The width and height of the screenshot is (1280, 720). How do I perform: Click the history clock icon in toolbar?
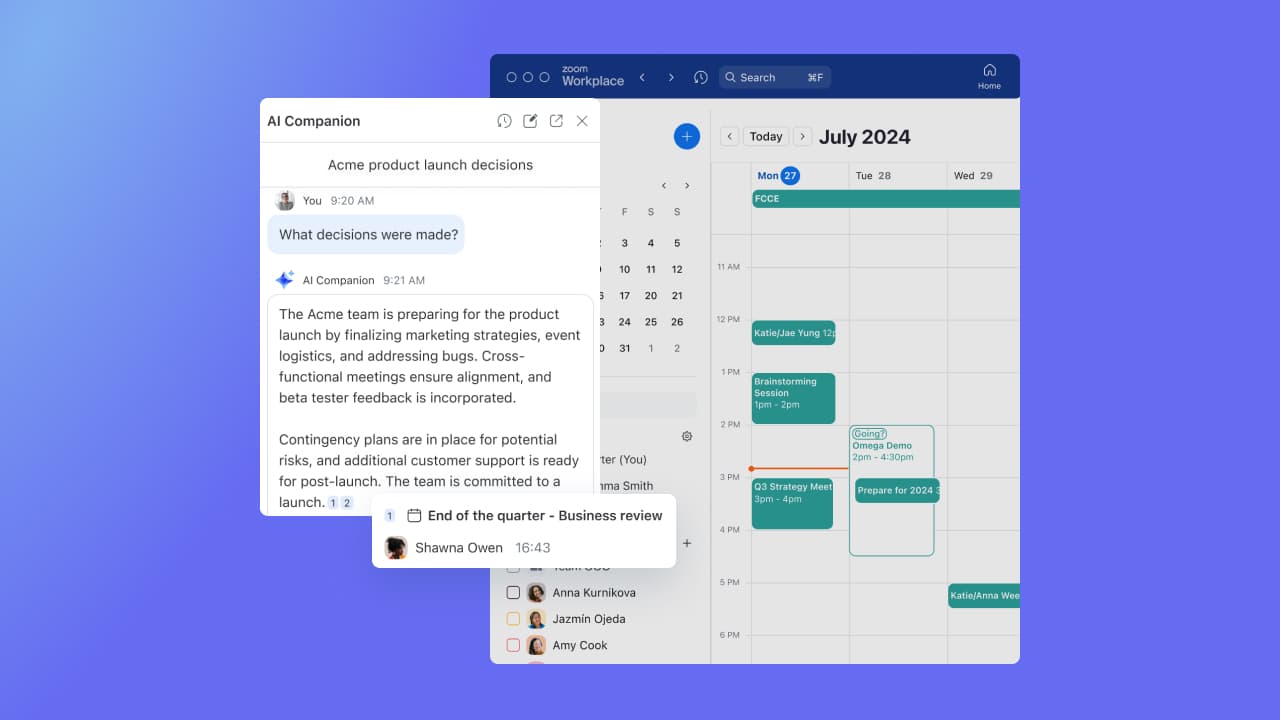[x=700, y=77]
